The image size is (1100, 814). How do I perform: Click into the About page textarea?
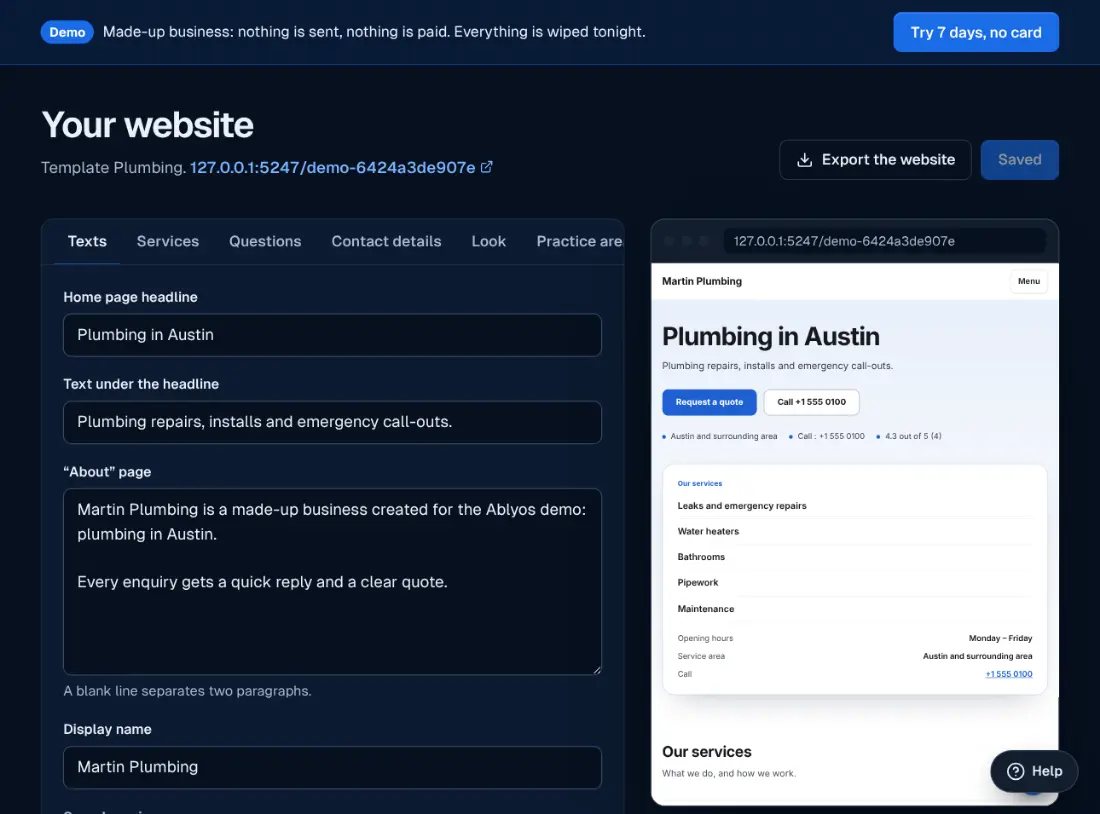tap(332, 582)
